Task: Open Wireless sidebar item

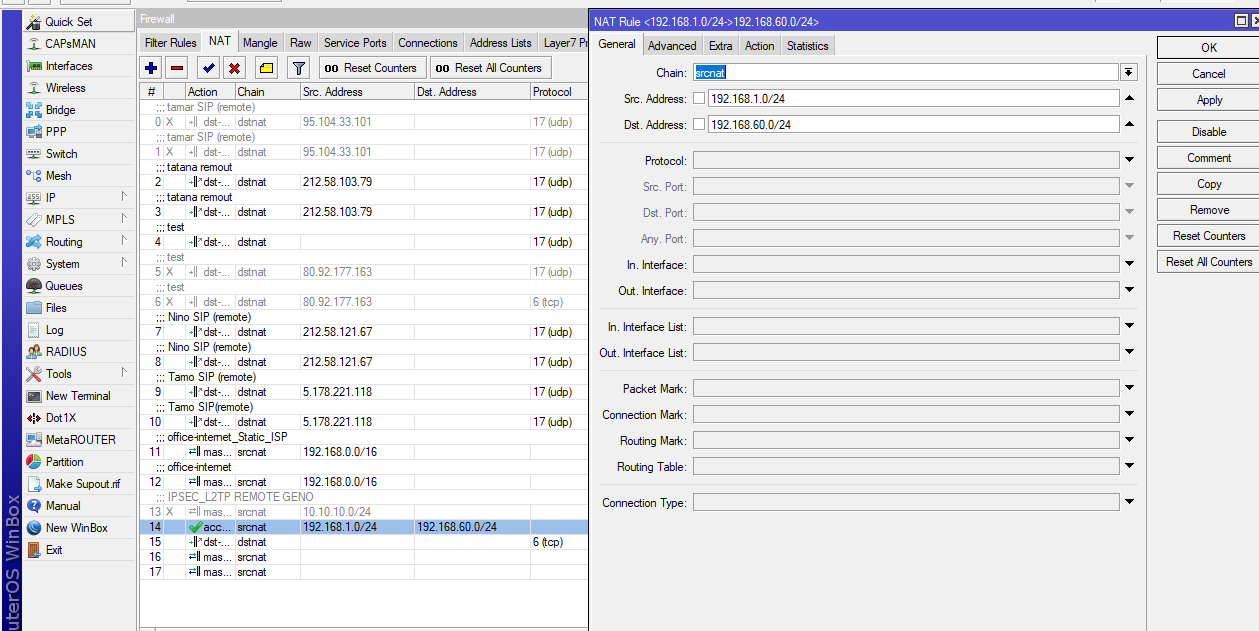Action: [x=78, y=88]
